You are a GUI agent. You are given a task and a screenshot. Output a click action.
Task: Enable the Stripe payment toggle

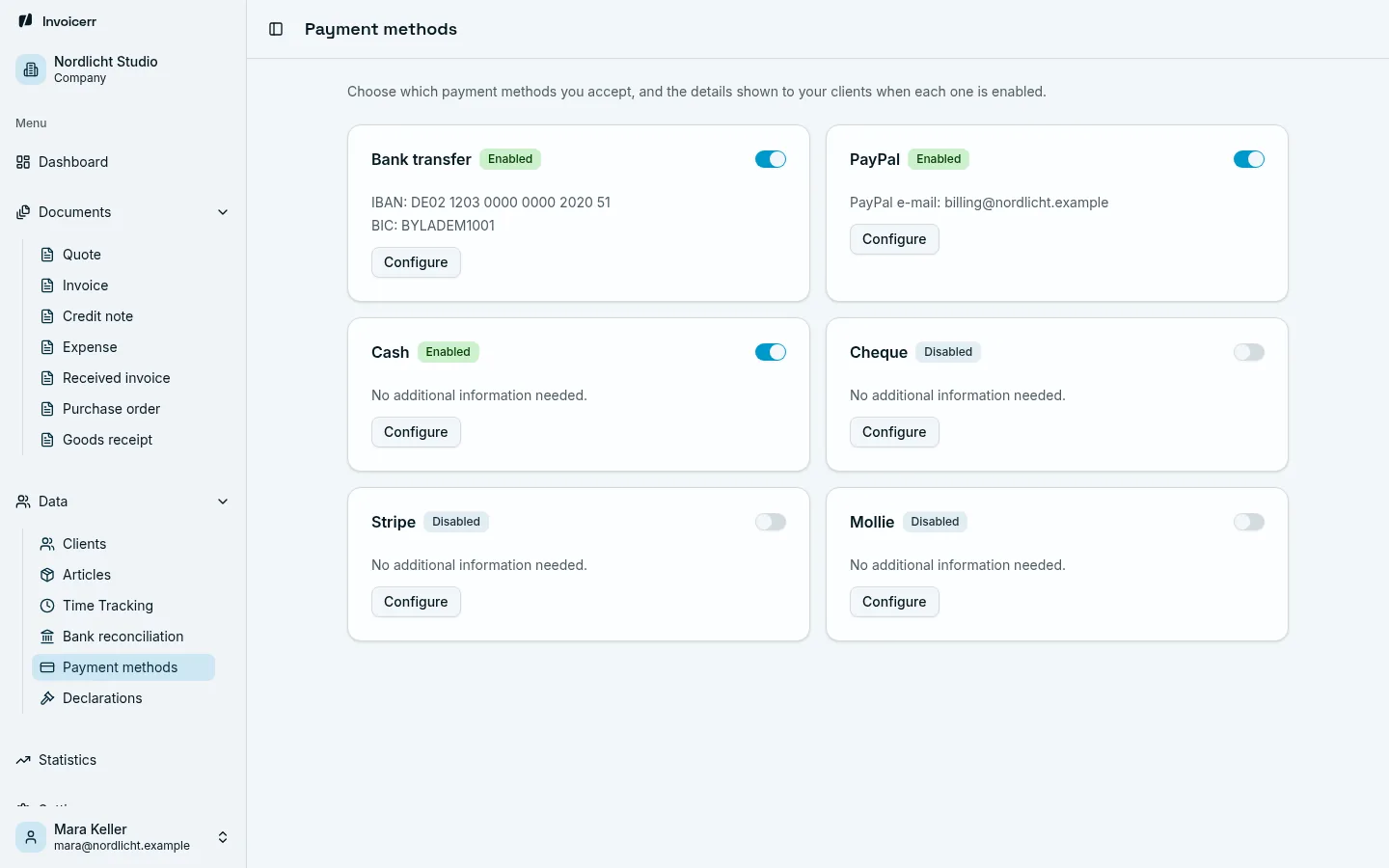(x=771, y=522)
